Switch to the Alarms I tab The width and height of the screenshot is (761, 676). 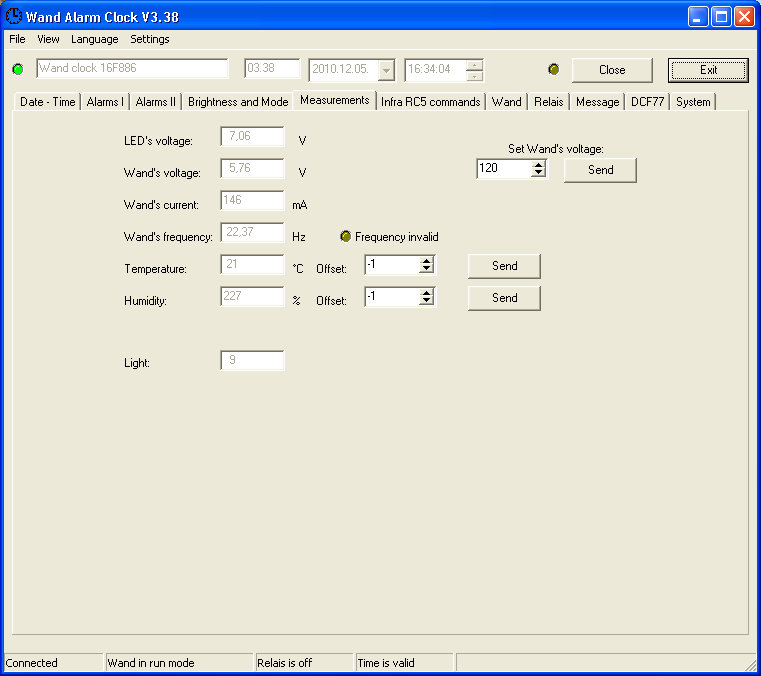click(x=105, y=102)
